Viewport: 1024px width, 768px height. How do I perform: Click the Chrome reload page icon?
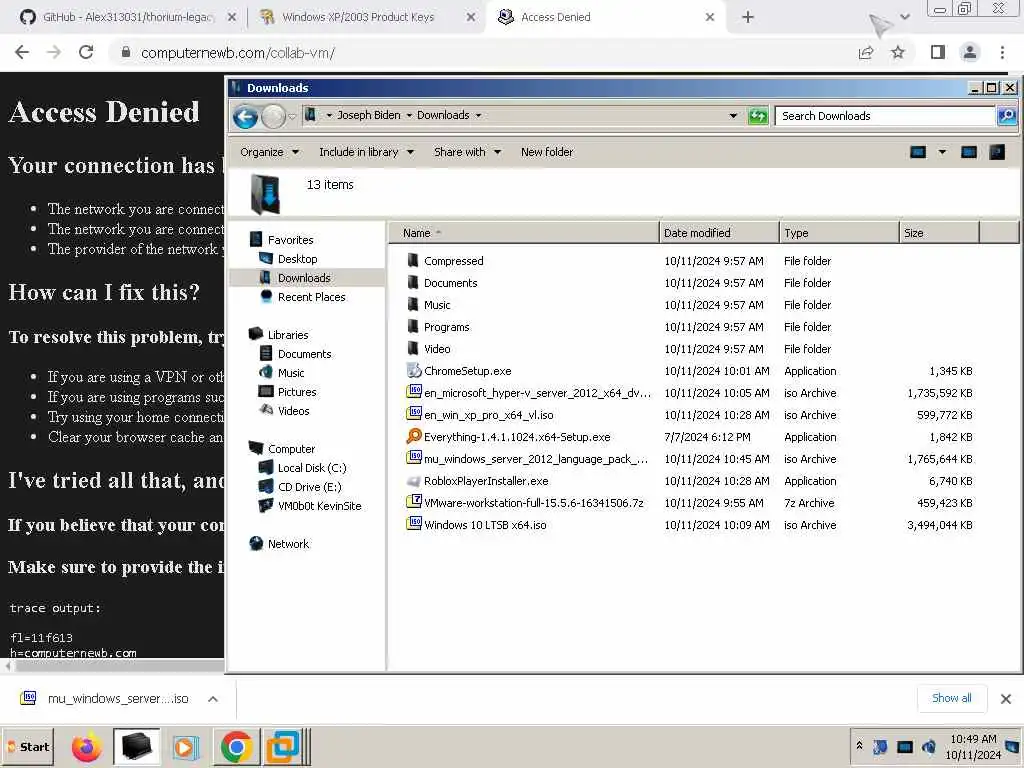86,52
